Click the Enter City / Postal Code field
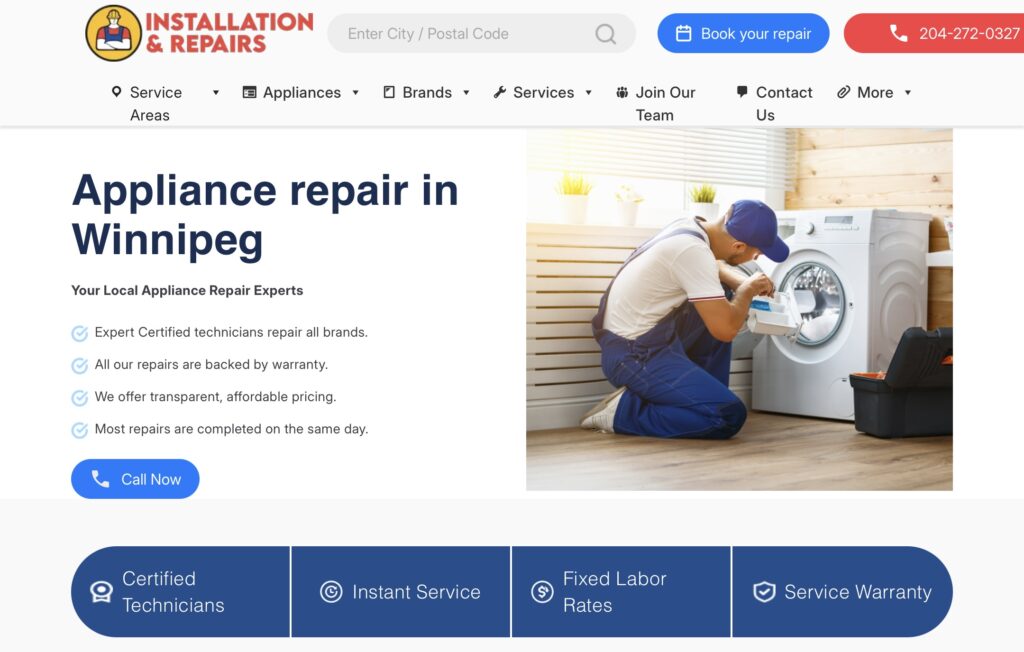 coord(481,33)
